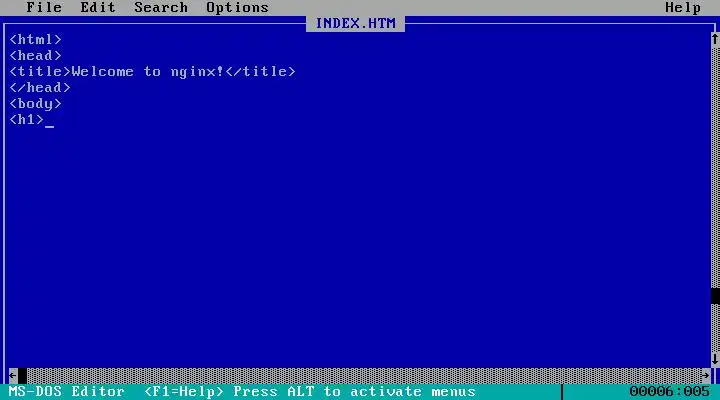This screenshot has height=400, width=720.
Task: Open the Help menu
Action: click(683, 7)
